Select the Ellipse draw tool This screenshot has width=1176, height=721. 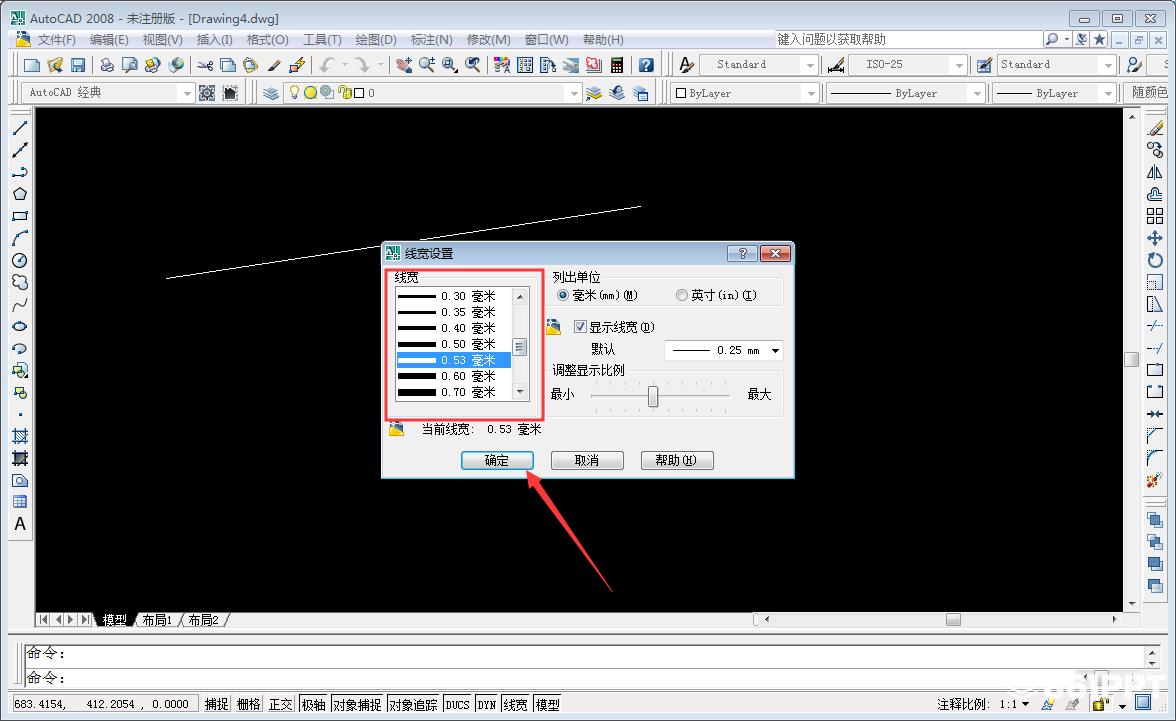pyautogui.click(x=20, y=326)
